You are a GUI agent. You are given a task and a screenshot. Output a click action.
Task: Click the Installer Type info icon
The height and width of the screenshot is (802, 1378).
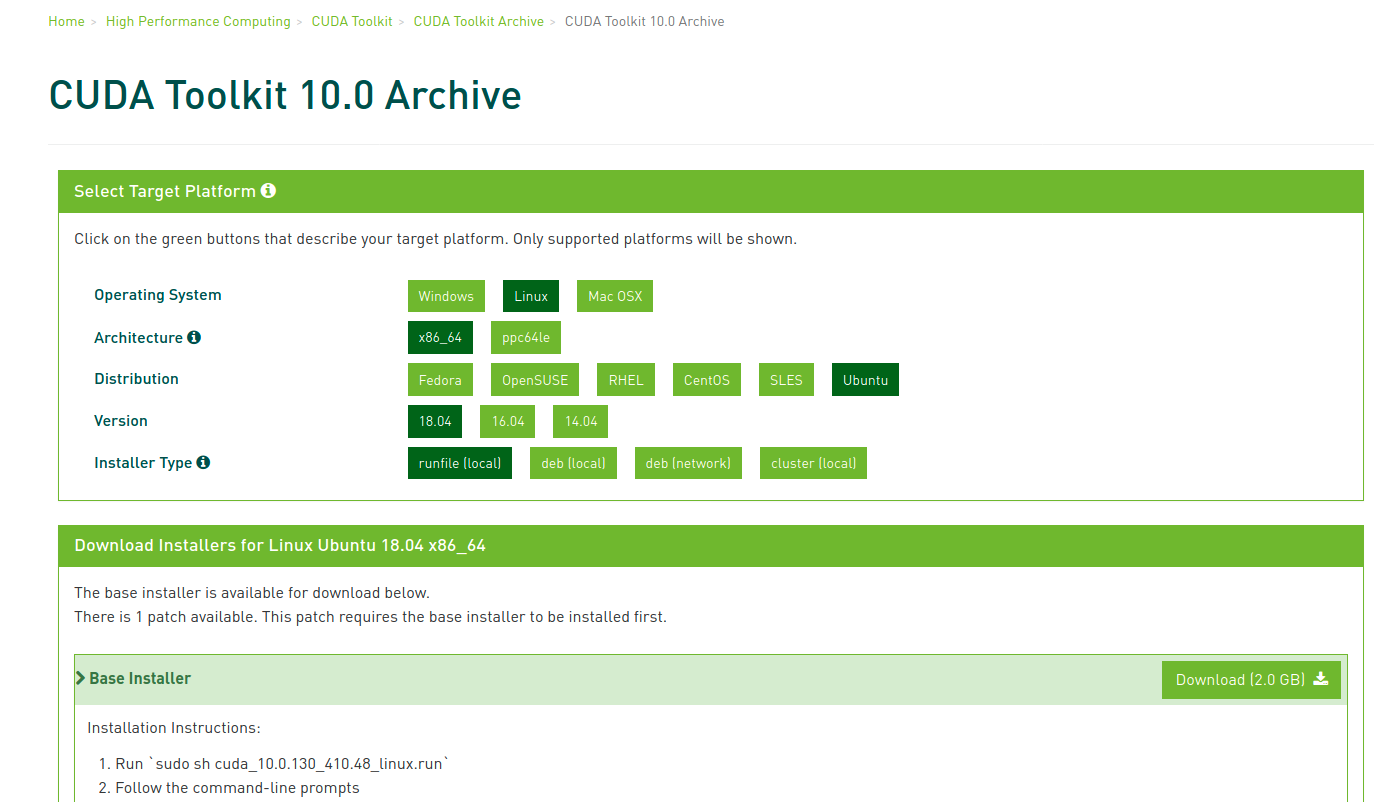[x=203, y=462]
